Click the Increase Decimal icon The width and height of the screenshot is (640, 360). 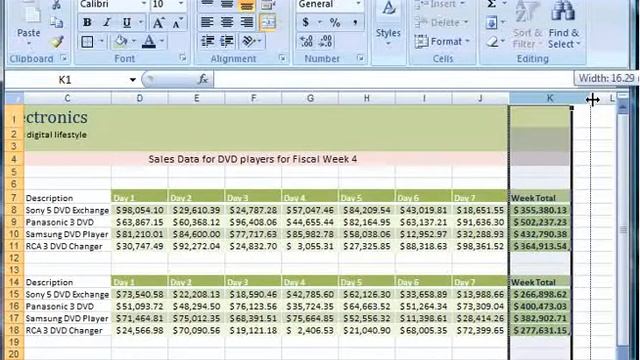click(x=306, y=41)
